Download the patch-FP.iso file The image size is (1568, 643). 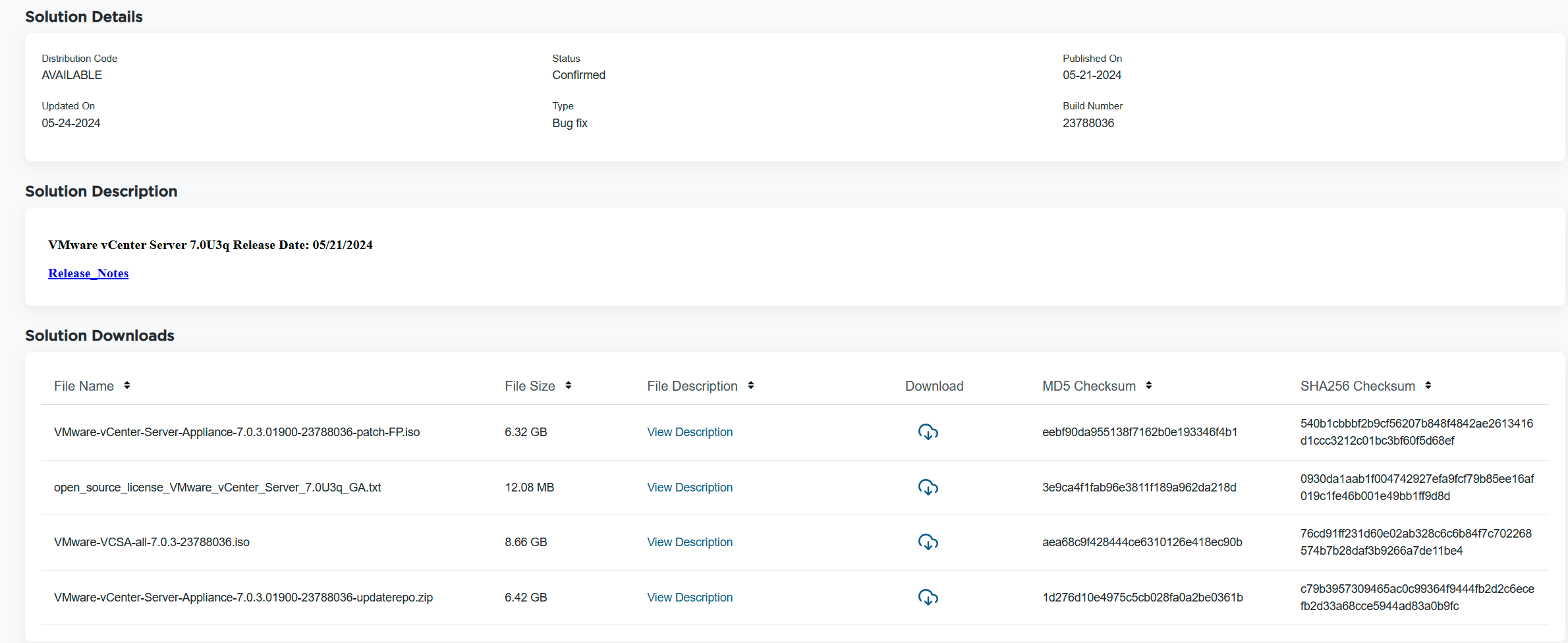click(928, 432)
